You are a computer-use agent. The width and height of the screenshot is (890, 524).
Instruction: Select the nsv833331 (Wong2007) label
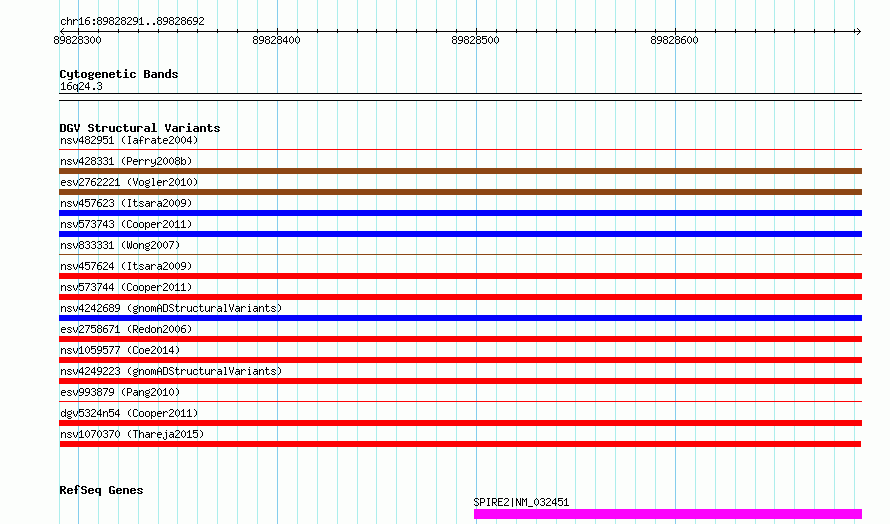[120, 245]
